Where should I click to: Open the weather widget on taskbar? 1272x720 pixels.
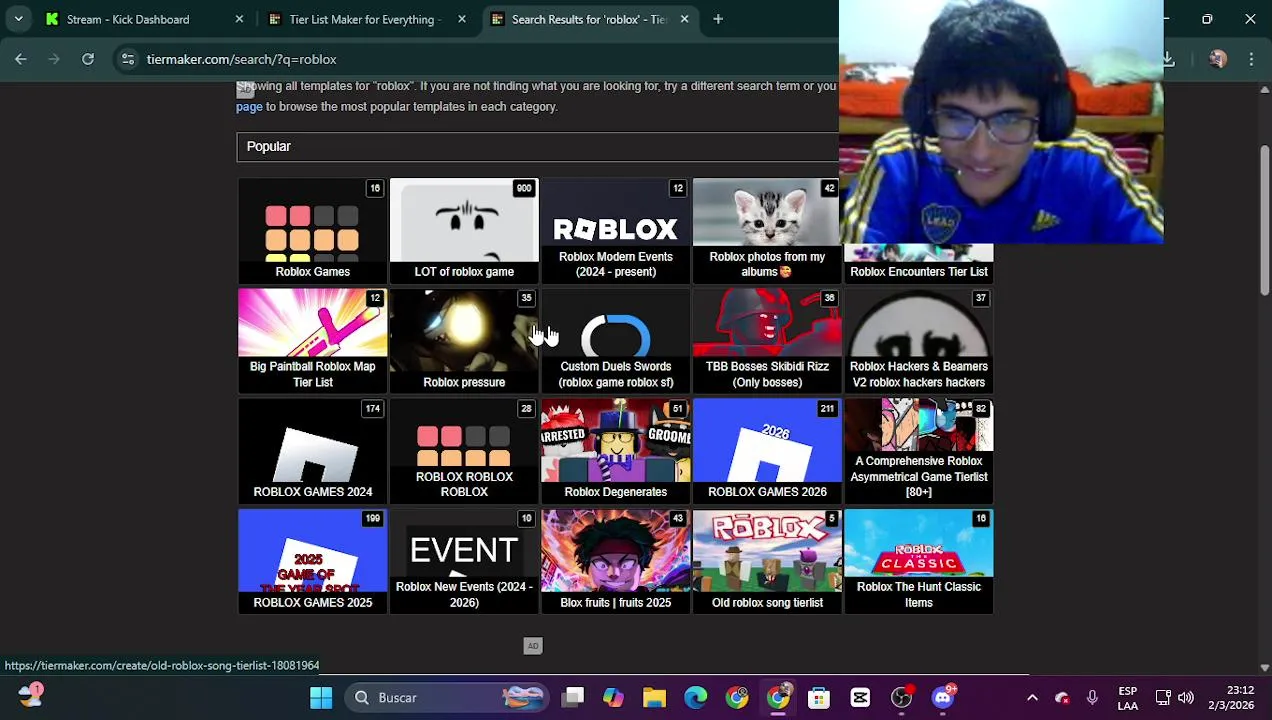30,696
